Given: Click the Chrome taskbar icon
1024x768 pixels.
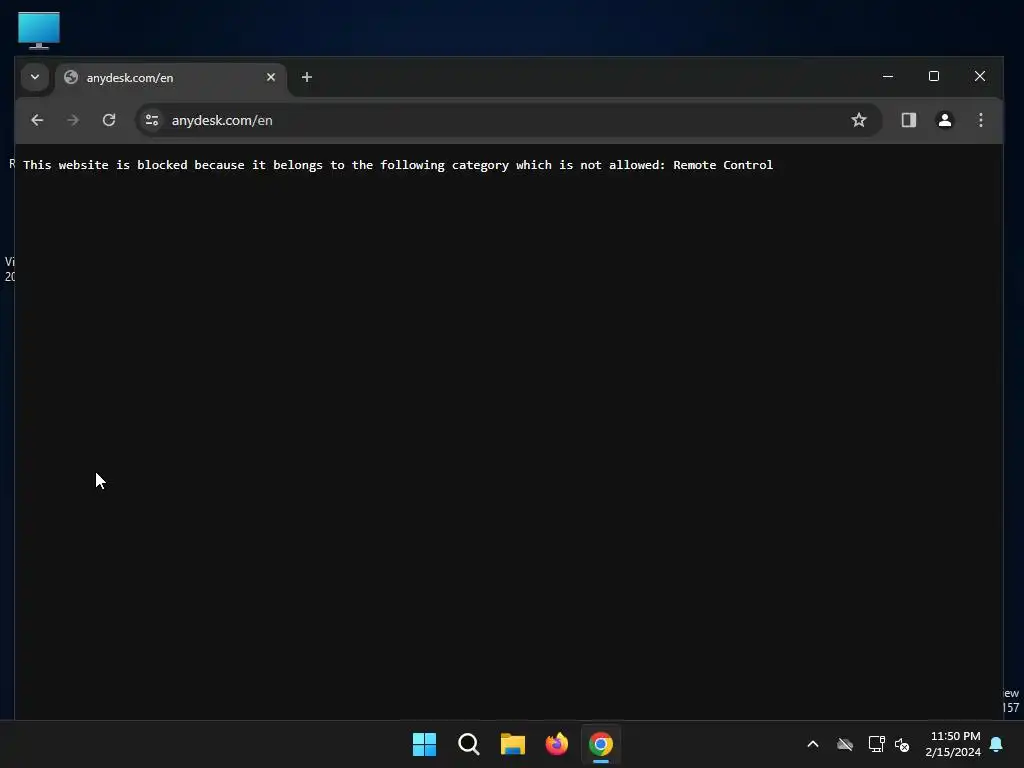Looking at the screenshot, I should [601, 744].
